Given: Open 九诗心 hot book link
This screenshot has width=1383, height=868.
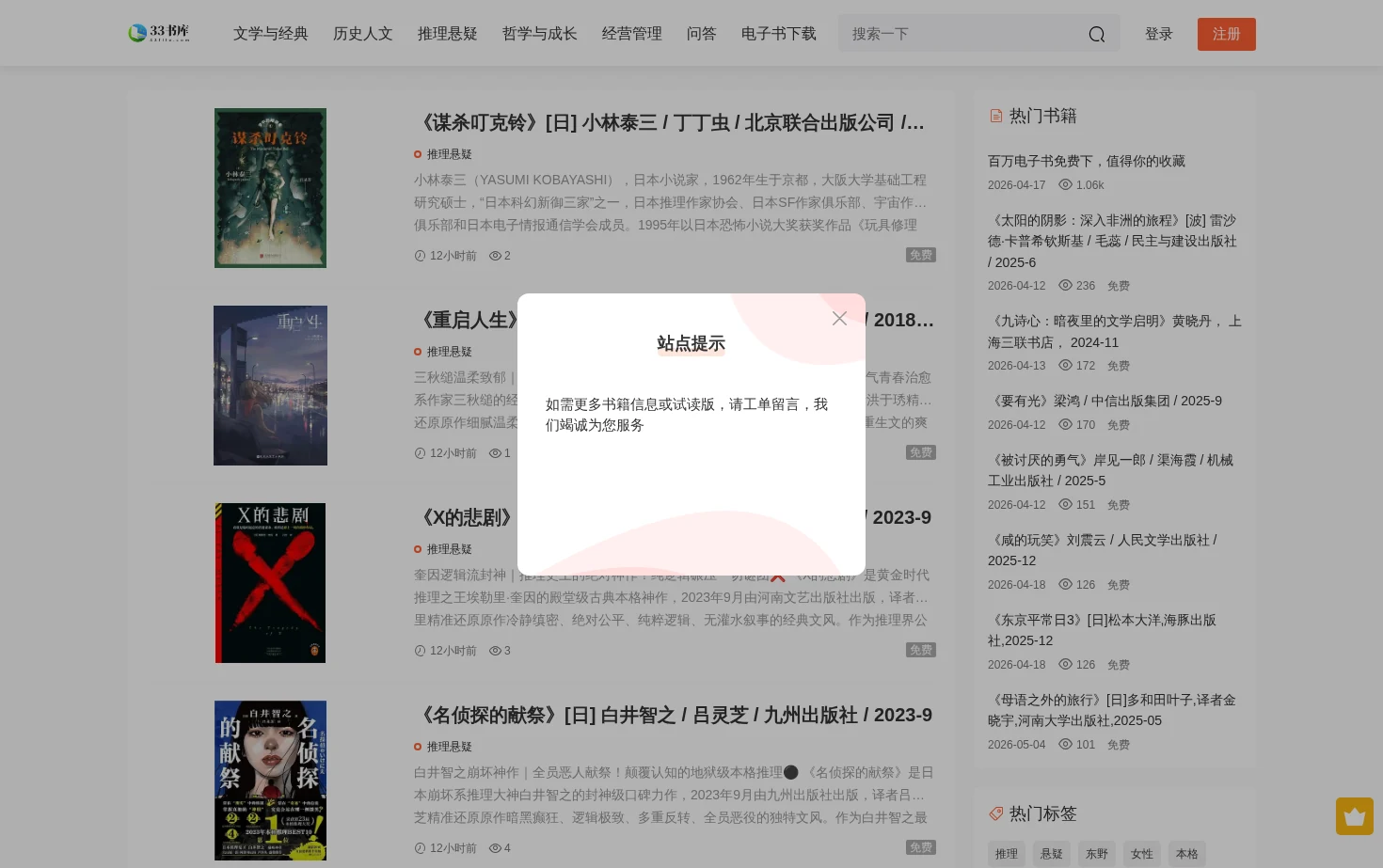Looking at the screenshot, I should tap(1115, 332).
